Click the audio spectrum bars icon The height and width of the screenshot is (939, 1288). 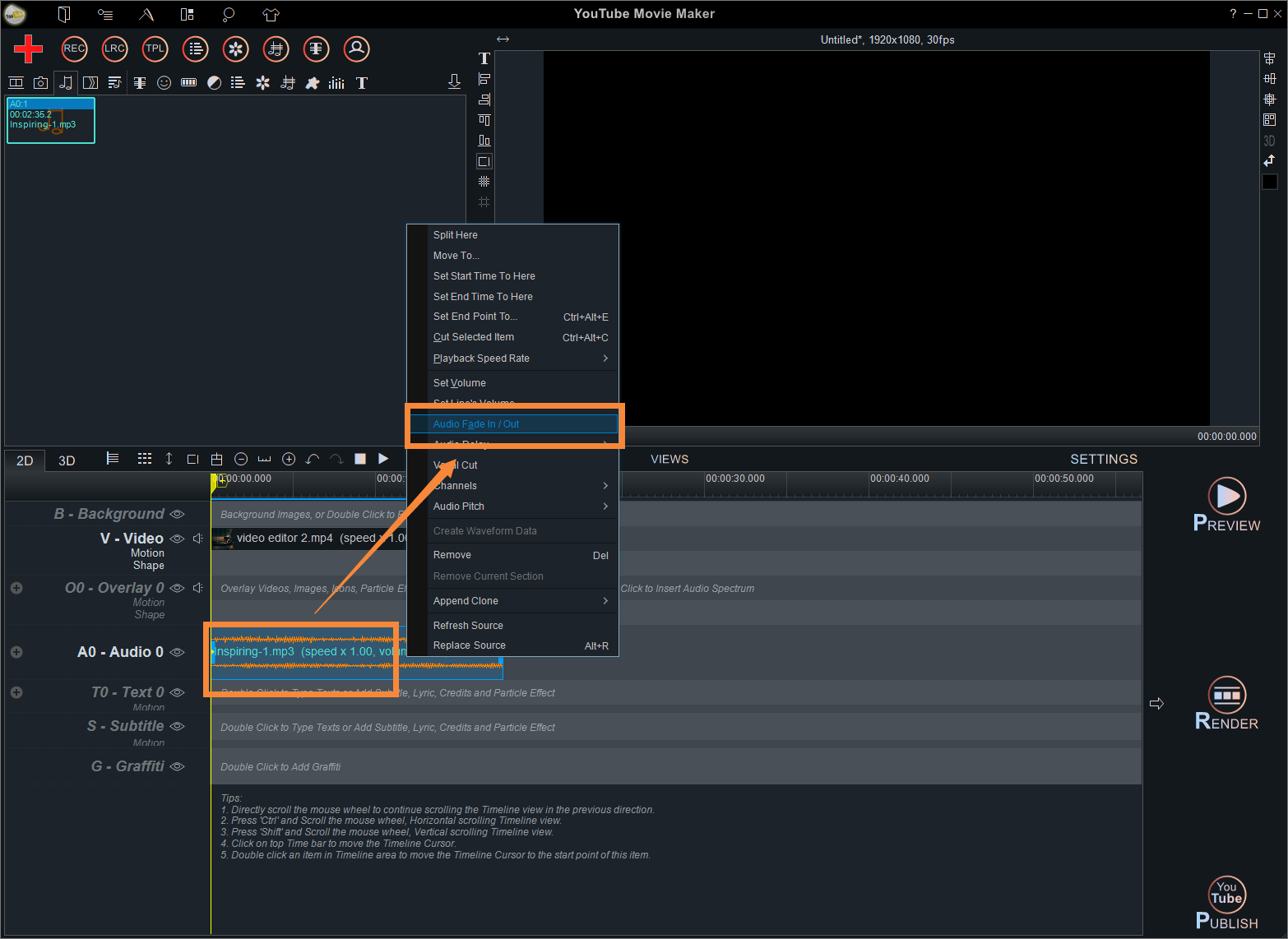point(336,83)
